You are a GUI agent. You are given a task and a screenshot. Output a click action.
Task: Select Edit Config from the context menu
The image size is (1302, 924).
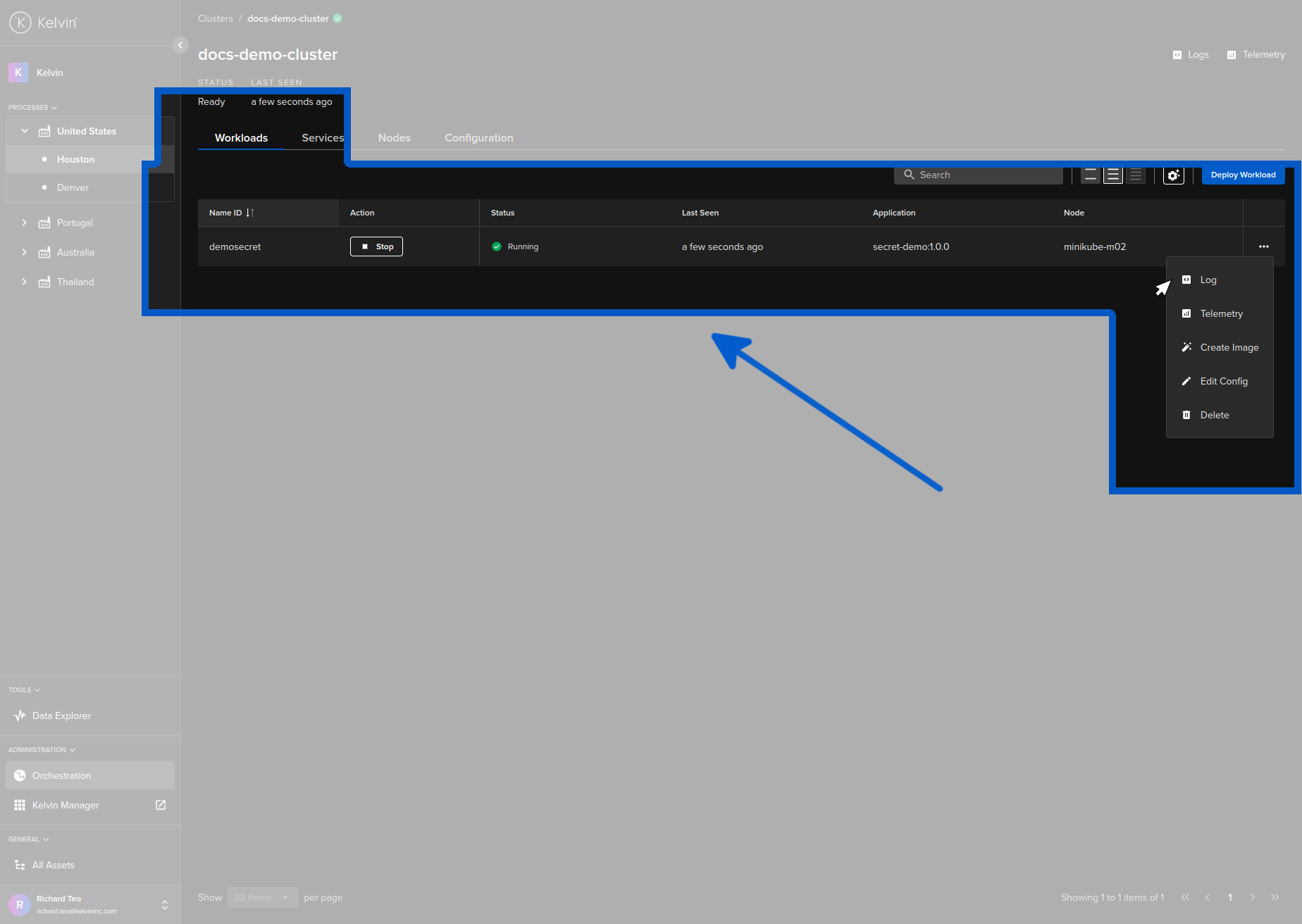point(1224,381)
